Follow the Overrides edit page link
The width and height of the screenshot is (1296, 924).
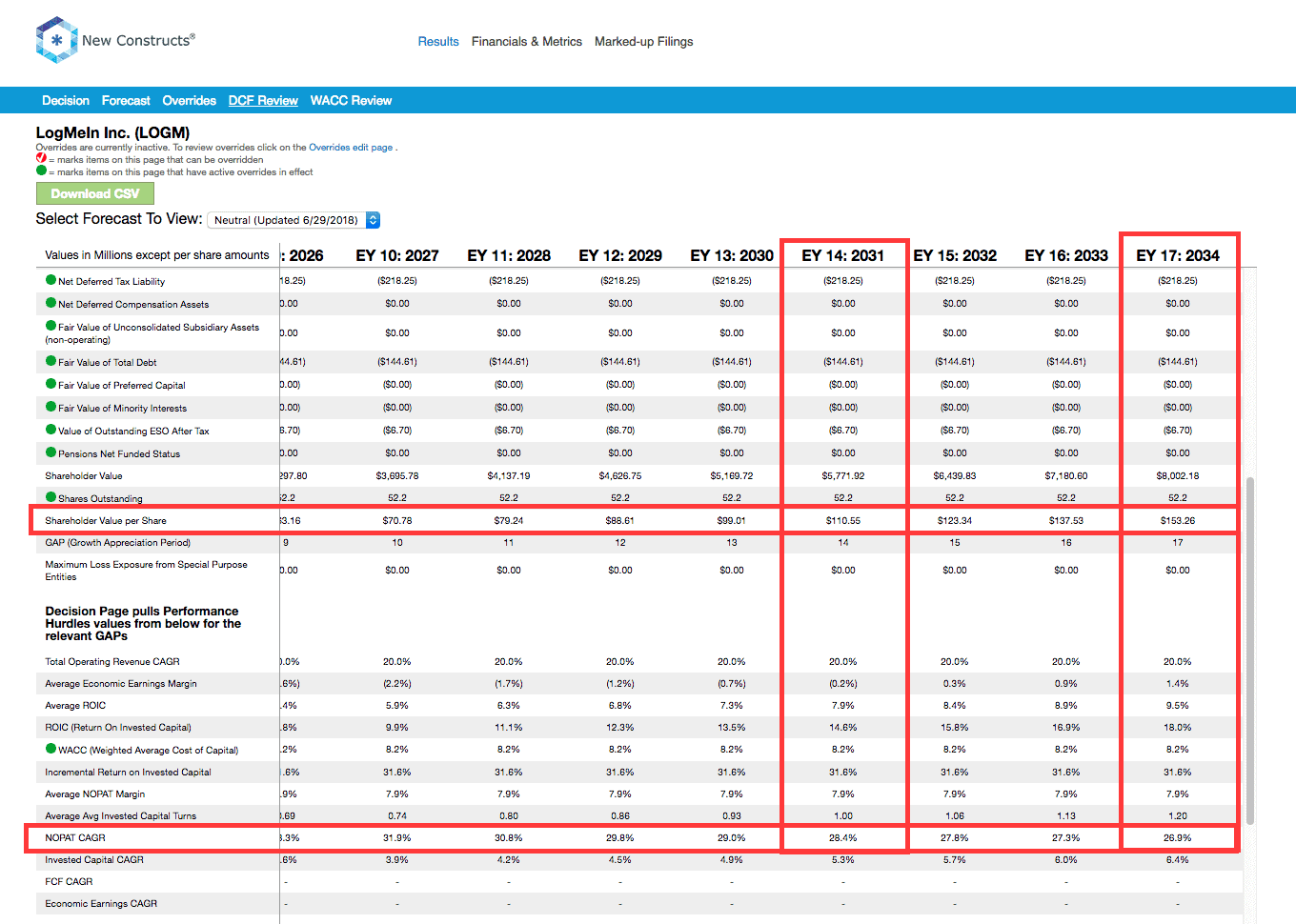351,148
